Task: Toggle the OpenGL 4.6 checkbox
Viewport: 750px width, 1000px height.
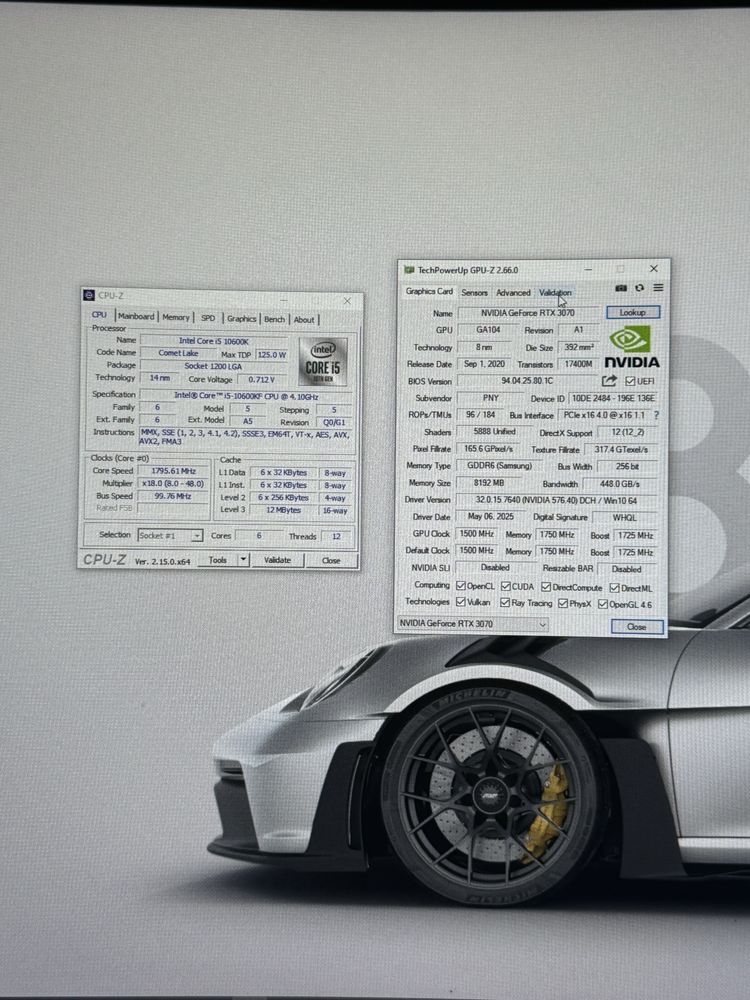Action: point(603,603)
